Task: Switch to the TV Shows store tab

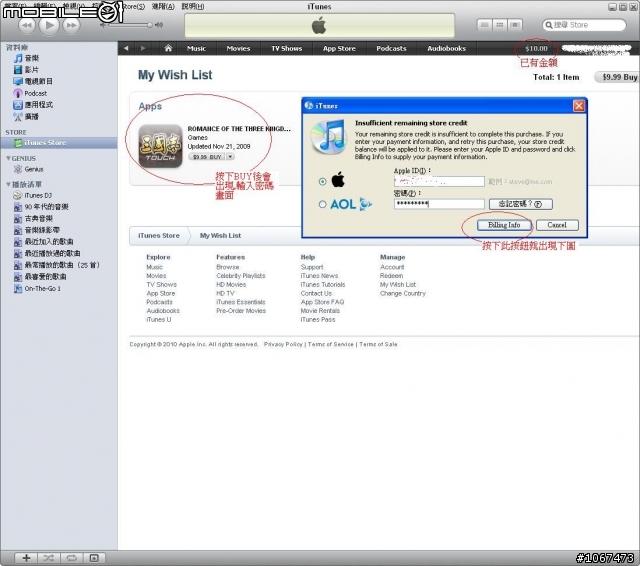Action: (x=287, y=48)
